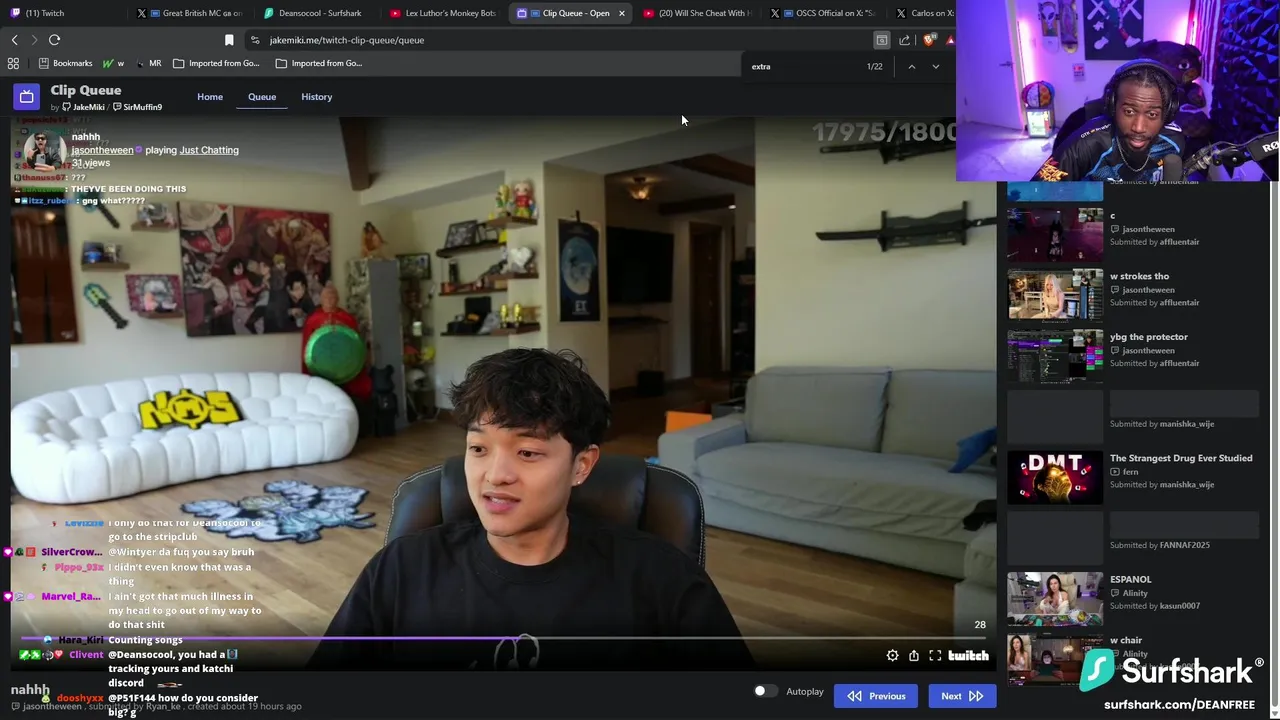Open SirMuffin9 author link
The height and width of the screenshot is (720, 1280).
tap(137, 107)
